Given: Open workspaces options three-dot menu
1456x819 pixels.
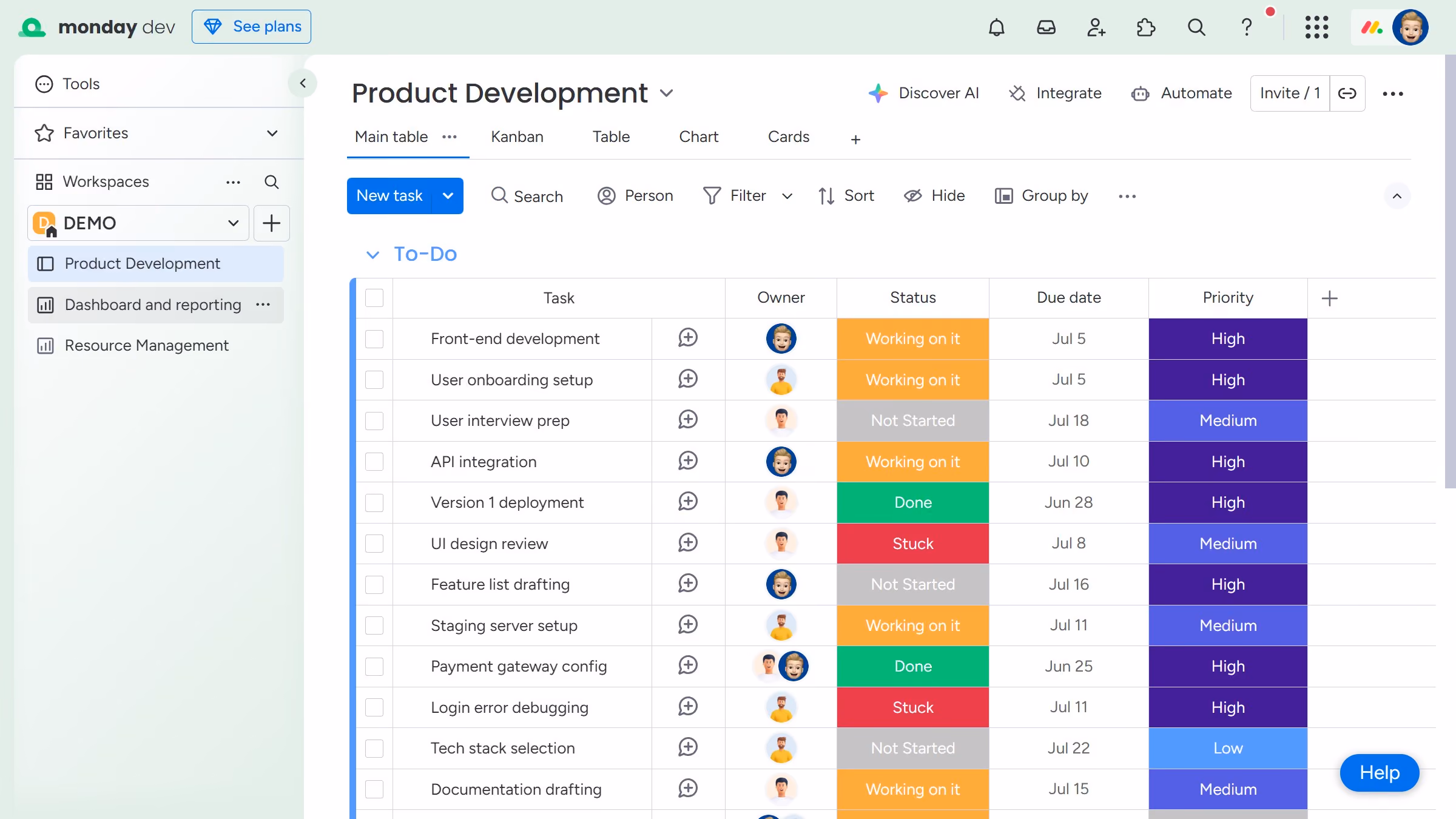Looking at the screenshot, I should (x=233, y=182).
